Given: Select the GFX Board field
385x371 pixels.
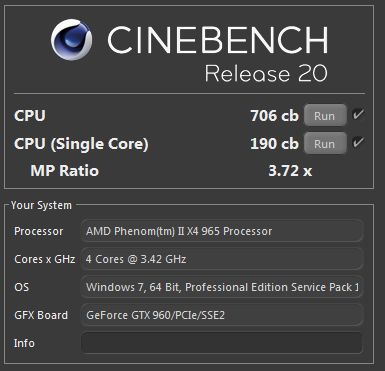Looking at the screenshot, I should (222, 315).
